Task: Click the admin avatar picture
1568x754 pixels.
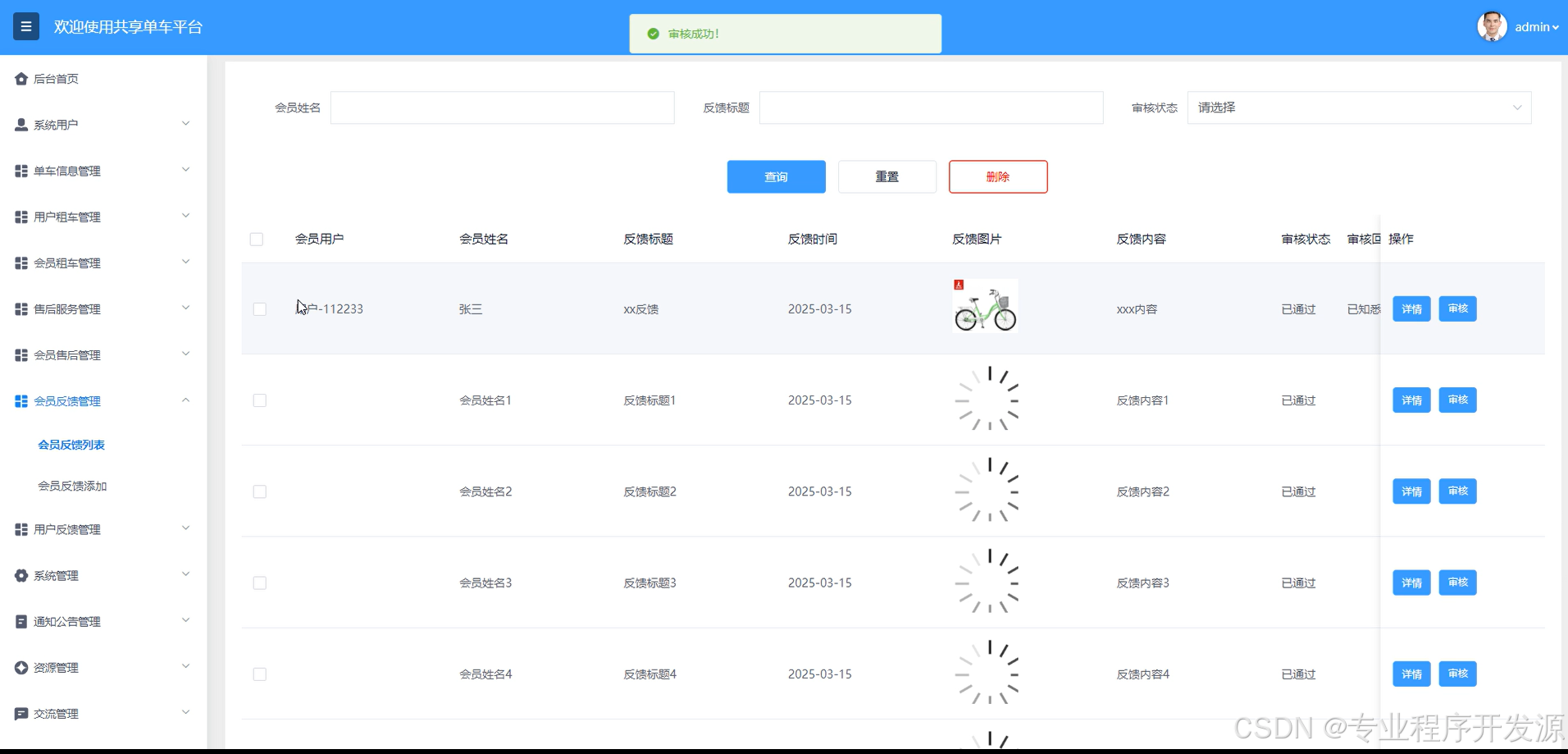Action: click(1492, 26)
